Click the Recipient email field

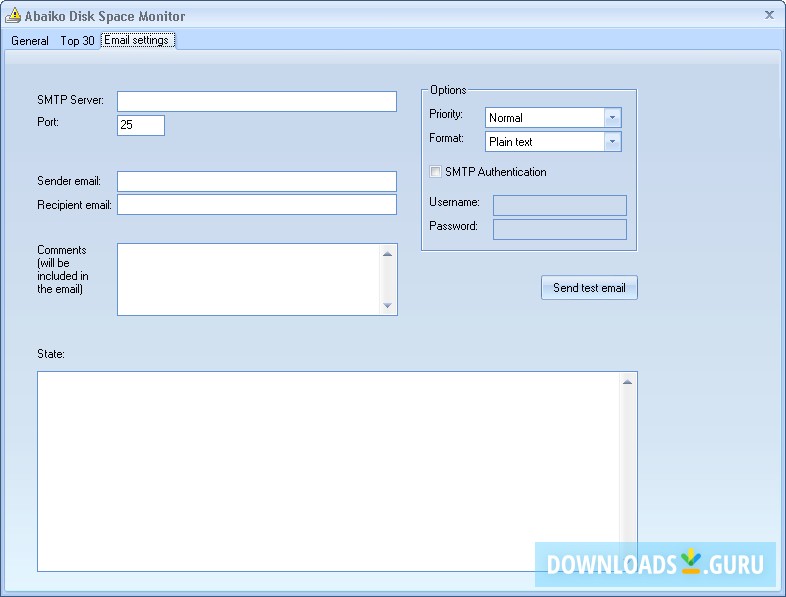point(257,205)
